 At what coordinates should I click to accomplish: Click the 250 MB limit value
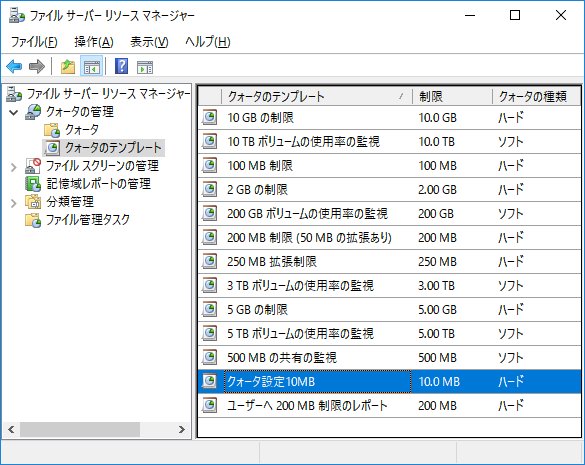pos(437,261)
